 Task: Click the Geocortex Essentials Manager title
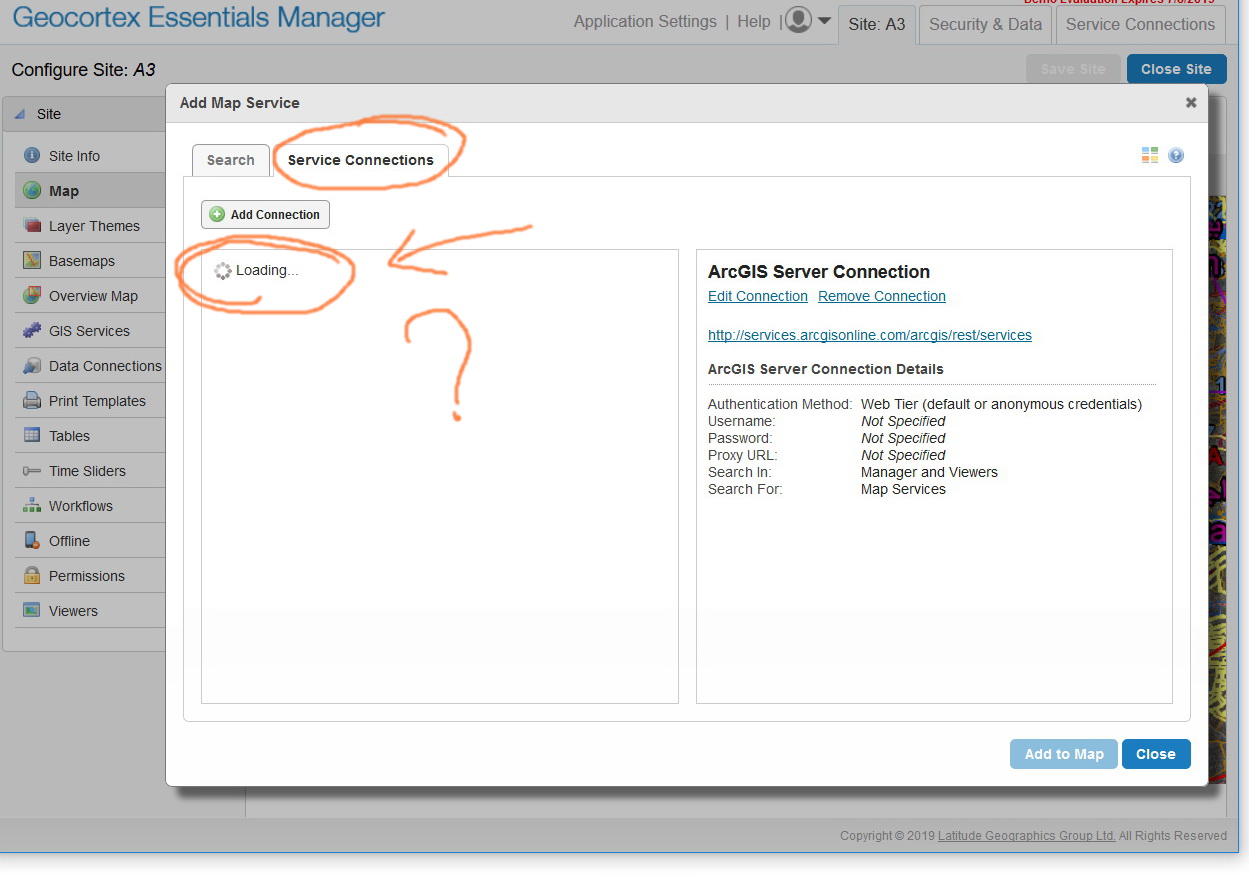point(198,17)
